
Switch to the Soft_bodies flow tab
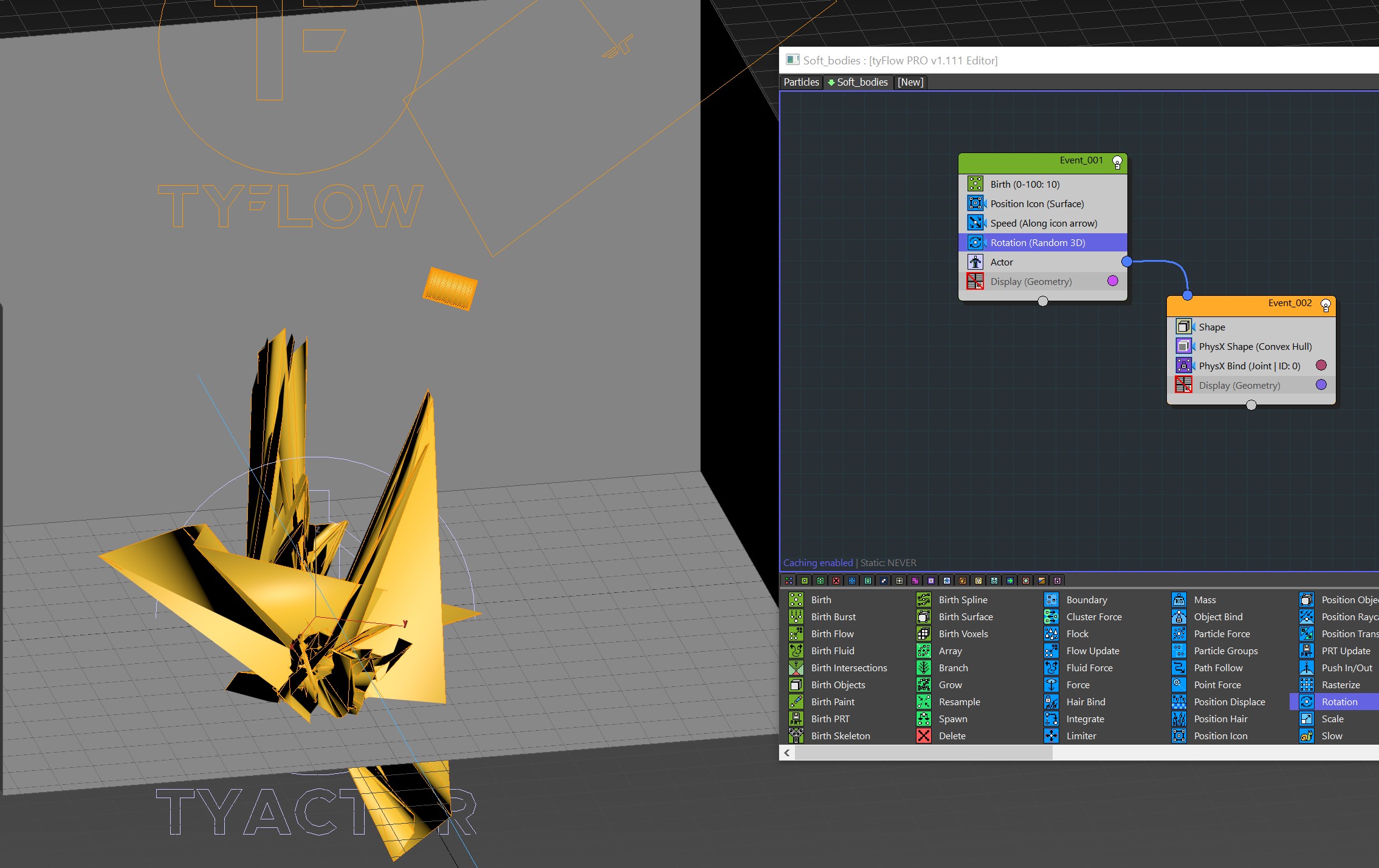tap(858, 82)
